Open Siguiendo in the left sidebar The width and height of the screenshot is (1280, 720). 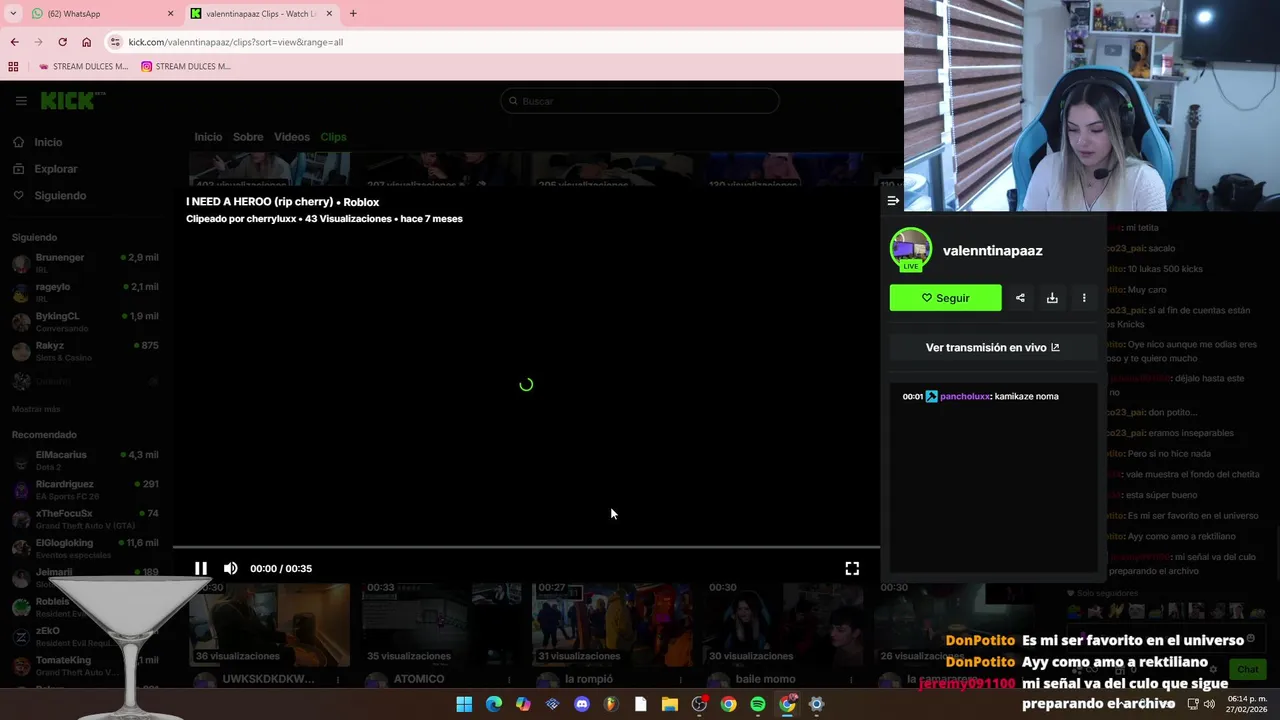click(60, 196)
